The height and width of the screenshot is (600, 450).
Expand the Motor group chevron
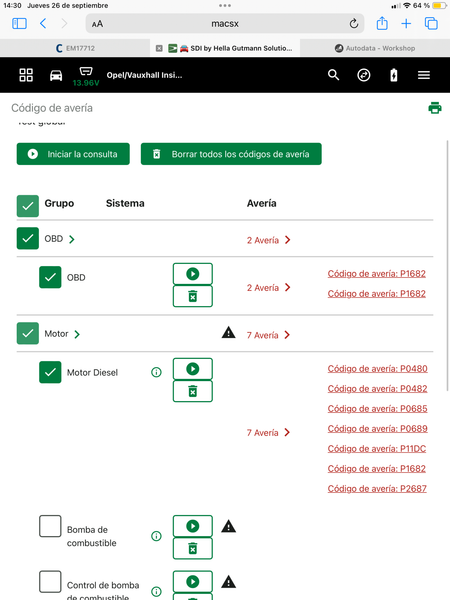click(x=77, y=334)
